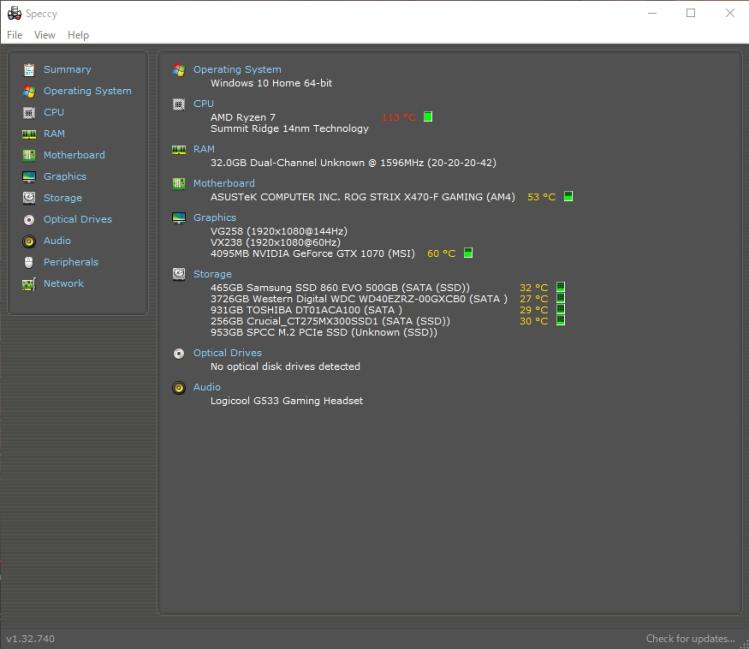Click the Network icon in sidebar
Viewport: 749px width, 649px height.
pyautogui.click(x=29, y=284)
